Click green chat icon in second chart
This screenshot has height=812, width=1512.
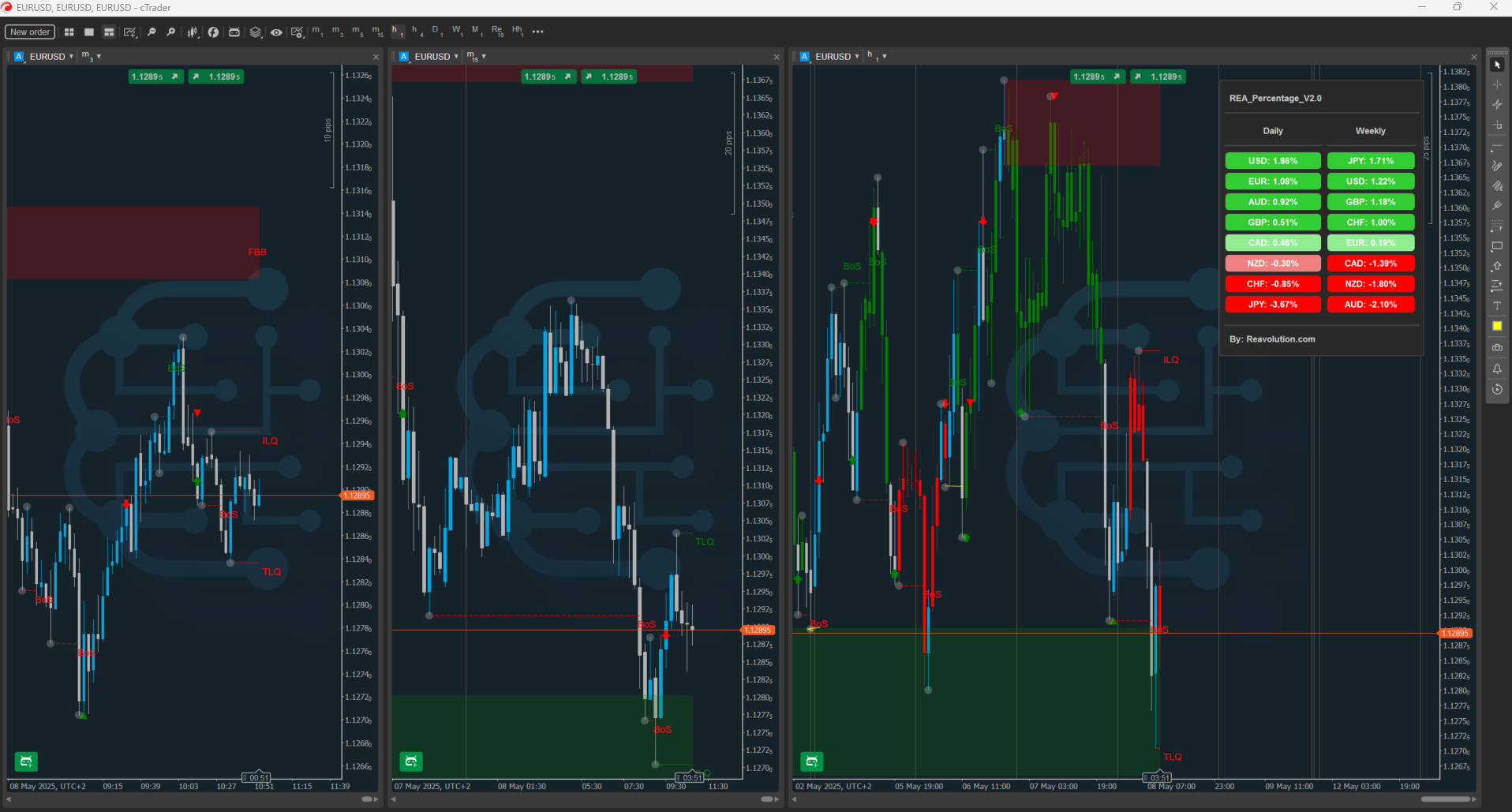point(411,761)
